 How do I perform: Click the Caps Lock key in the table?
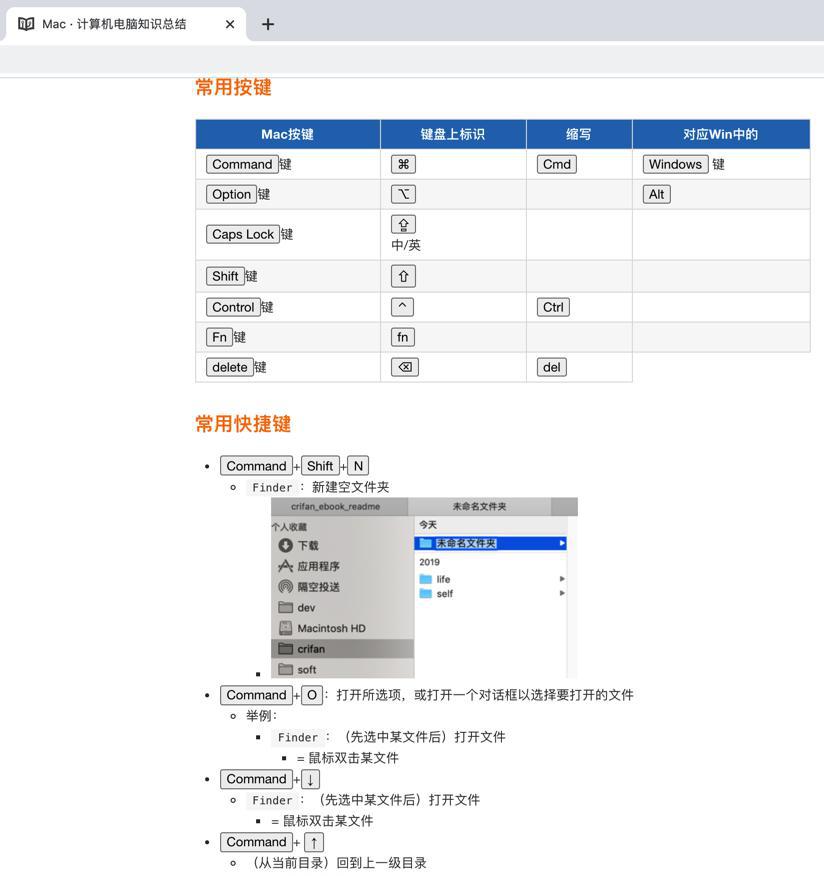pyautogui.click(x=243, y=234)
